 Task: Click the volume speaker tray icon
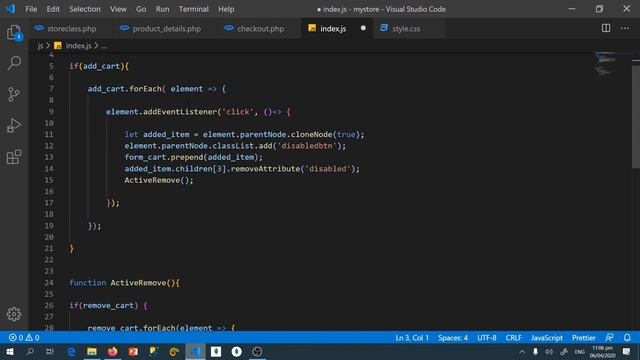click(549, 351)
